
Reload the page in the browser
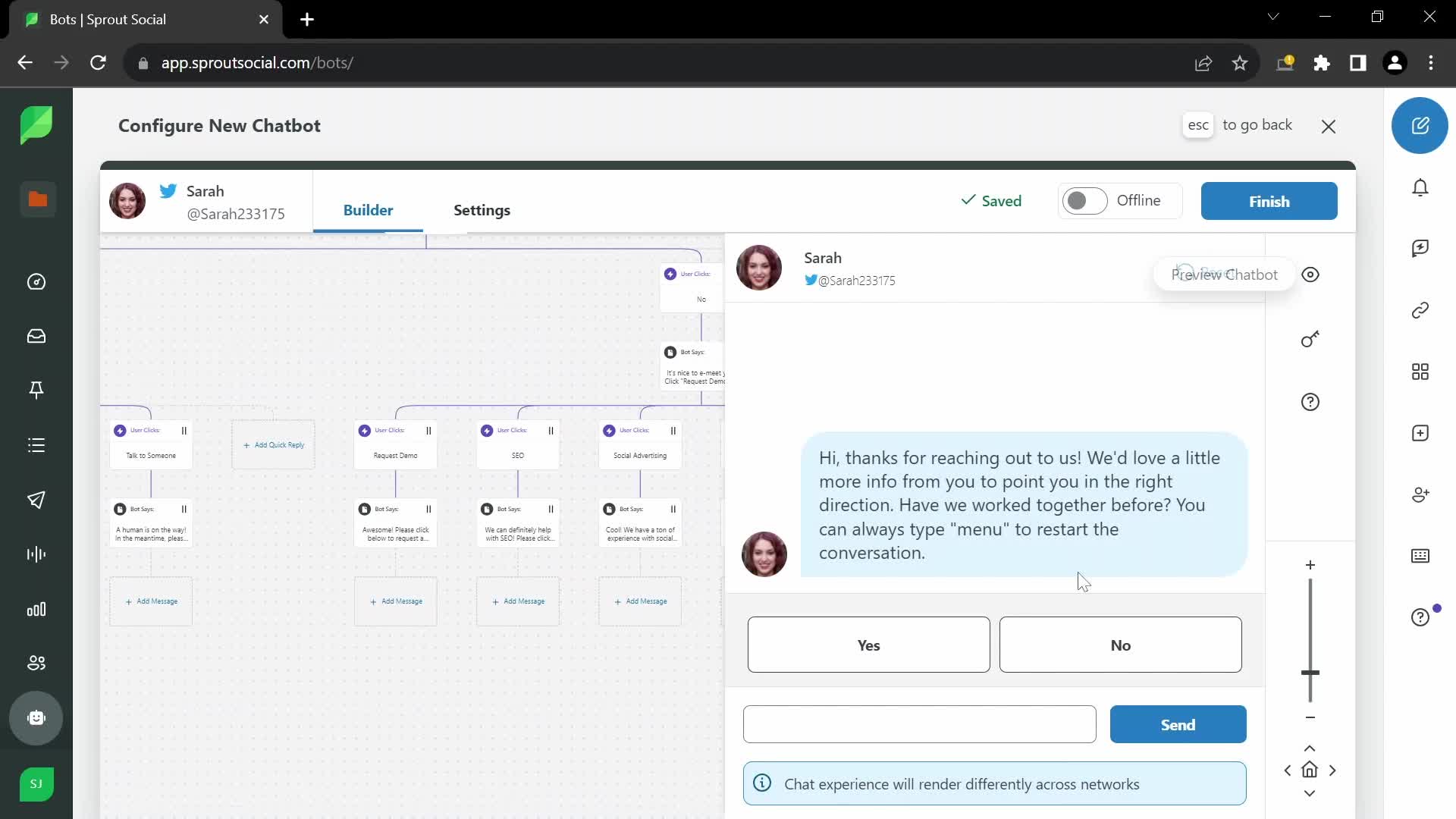pyautogui.click(x=98, y=63)
